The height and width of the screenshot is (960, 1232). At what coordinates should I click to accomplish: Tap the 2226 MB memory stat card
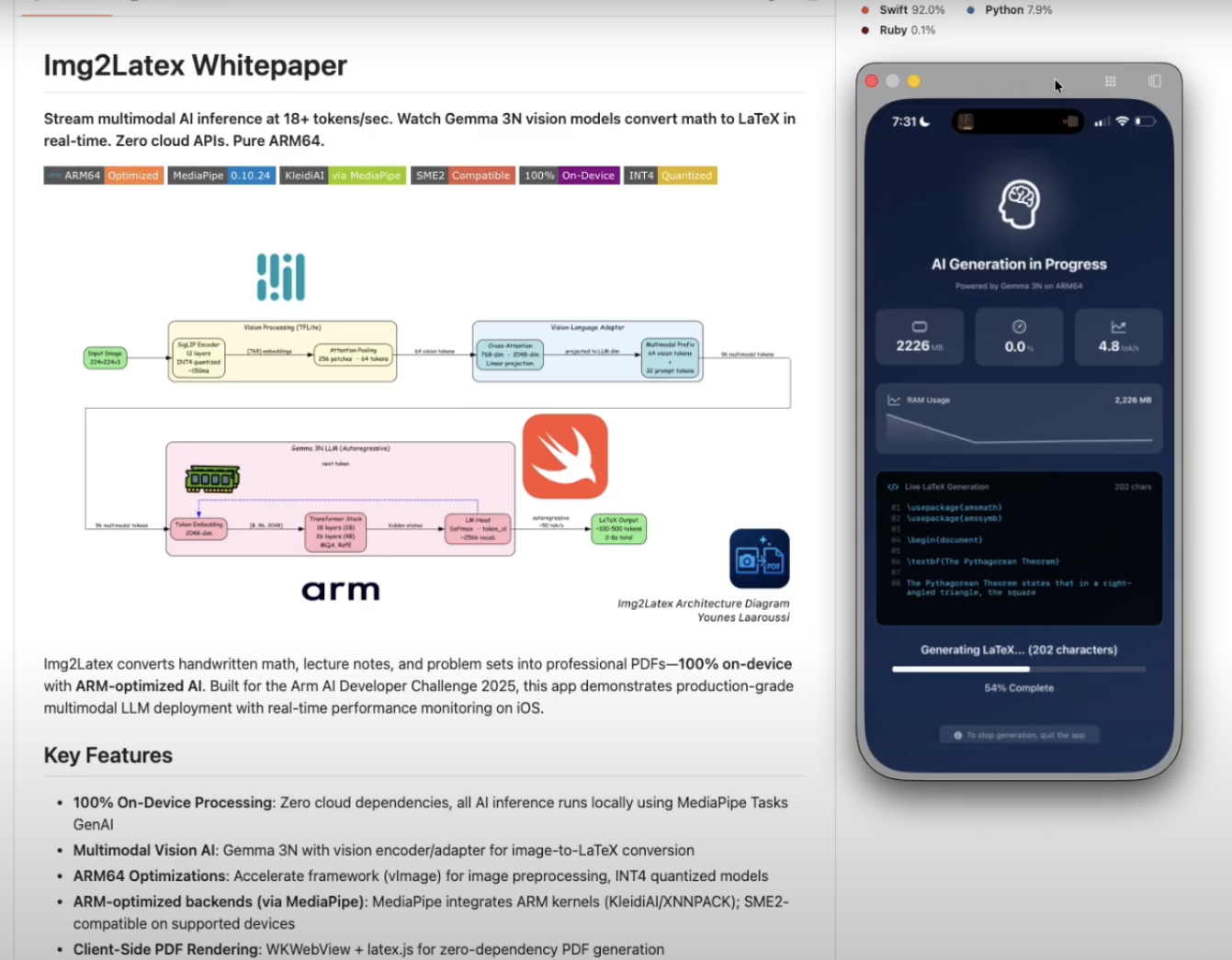coord(920,337)
